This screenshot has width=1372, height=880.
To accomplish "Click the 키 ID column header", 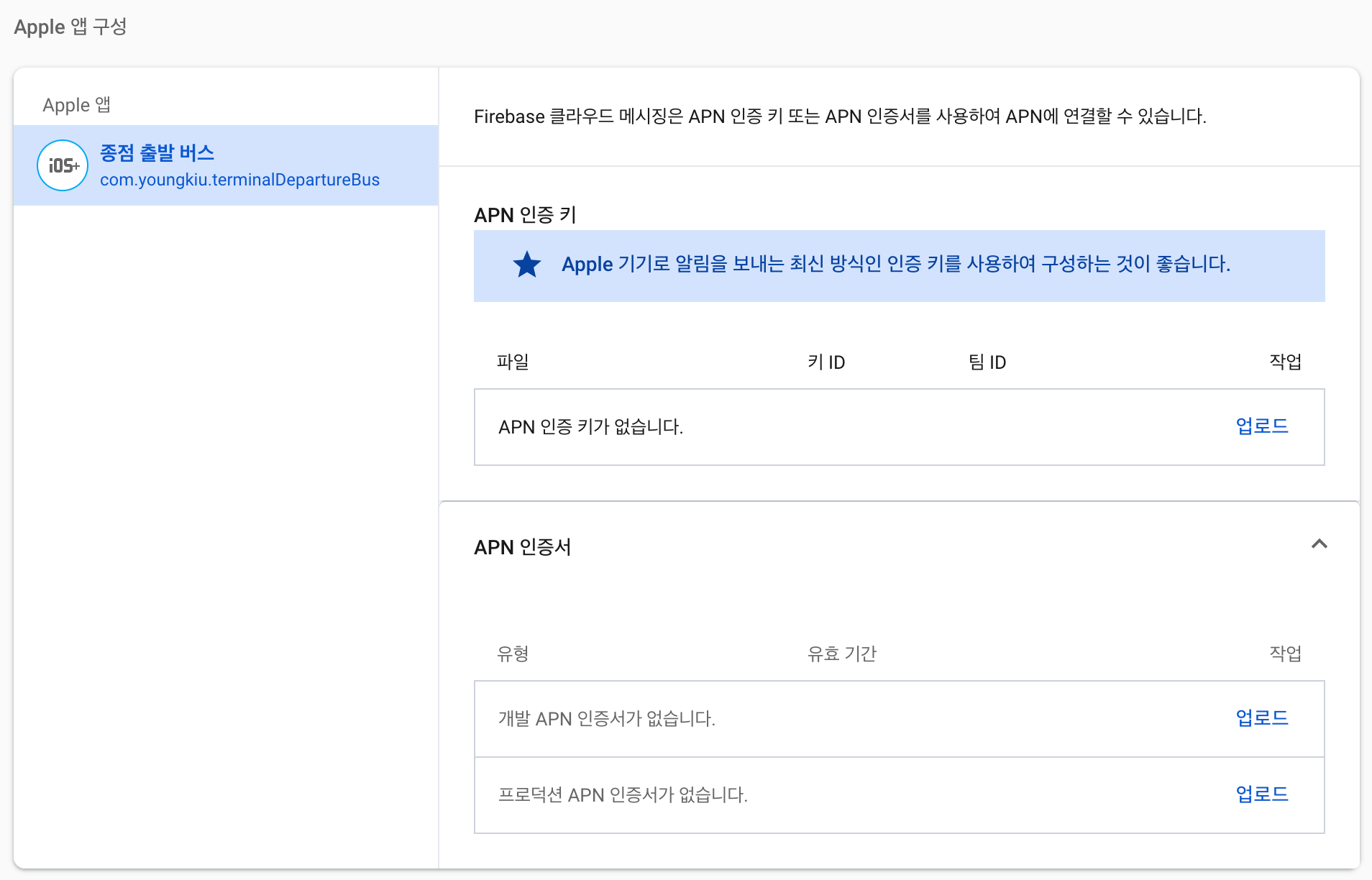I will tap(826, 362).
